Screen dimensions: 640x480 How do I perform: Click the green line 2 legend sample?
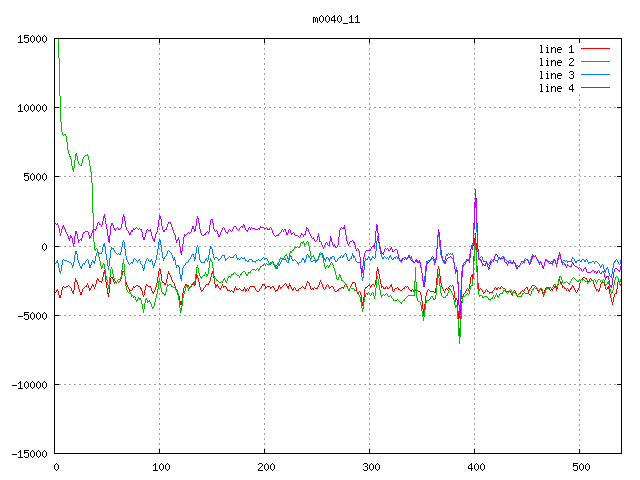pyautogui.click(x=596, y=62)
